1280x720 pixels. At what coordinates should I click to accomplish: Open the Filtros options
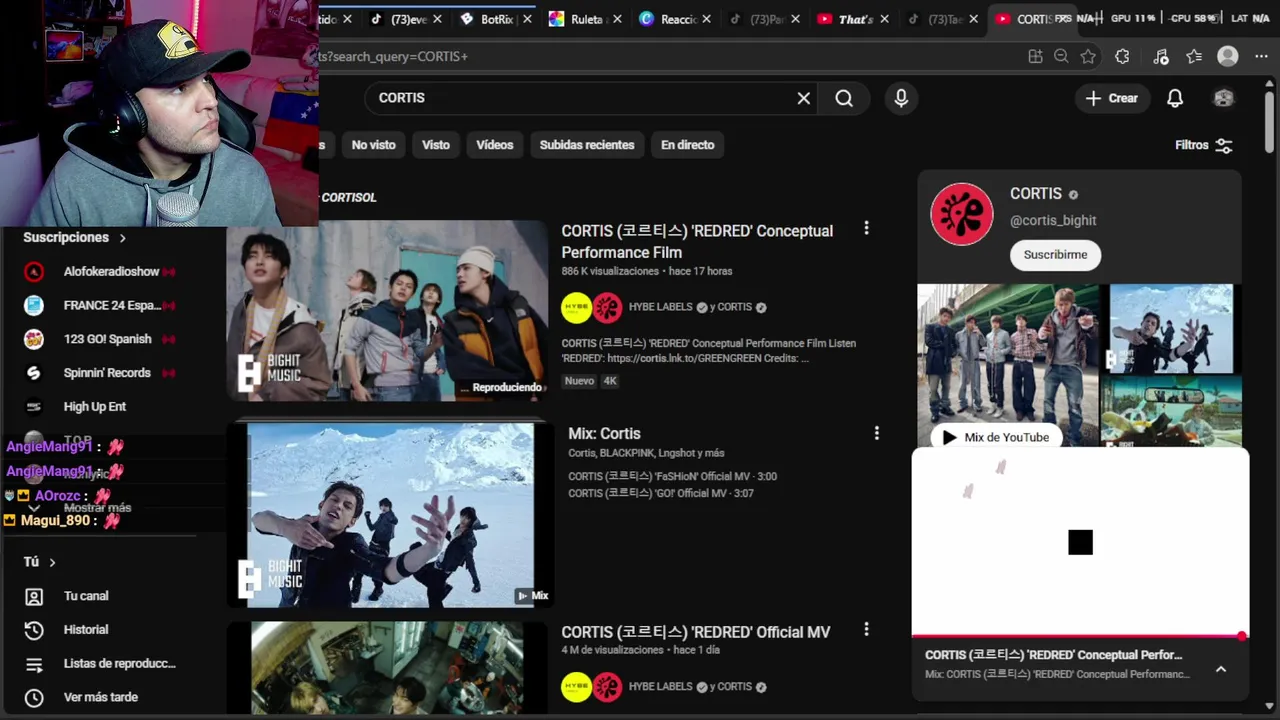click(x=1203, y=145)
